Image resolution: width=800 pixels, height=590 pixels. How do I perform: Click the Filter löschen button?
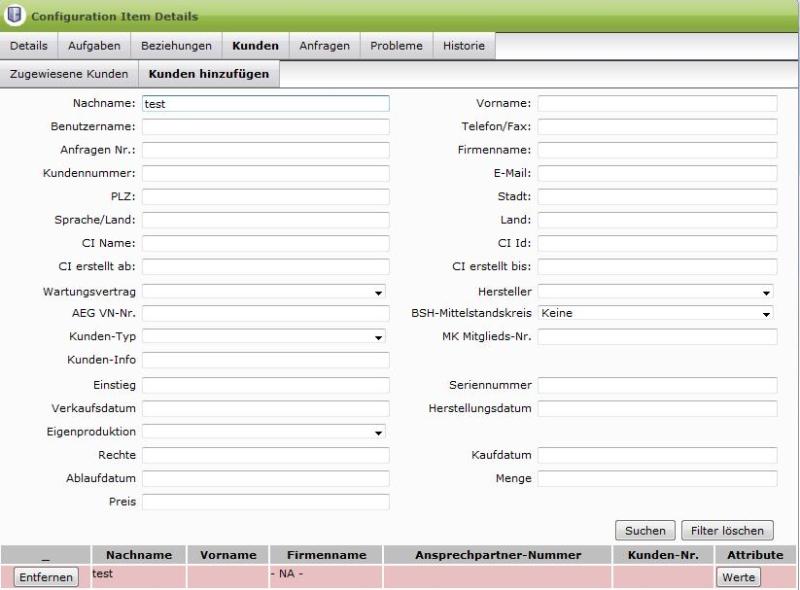click(727, 531)
